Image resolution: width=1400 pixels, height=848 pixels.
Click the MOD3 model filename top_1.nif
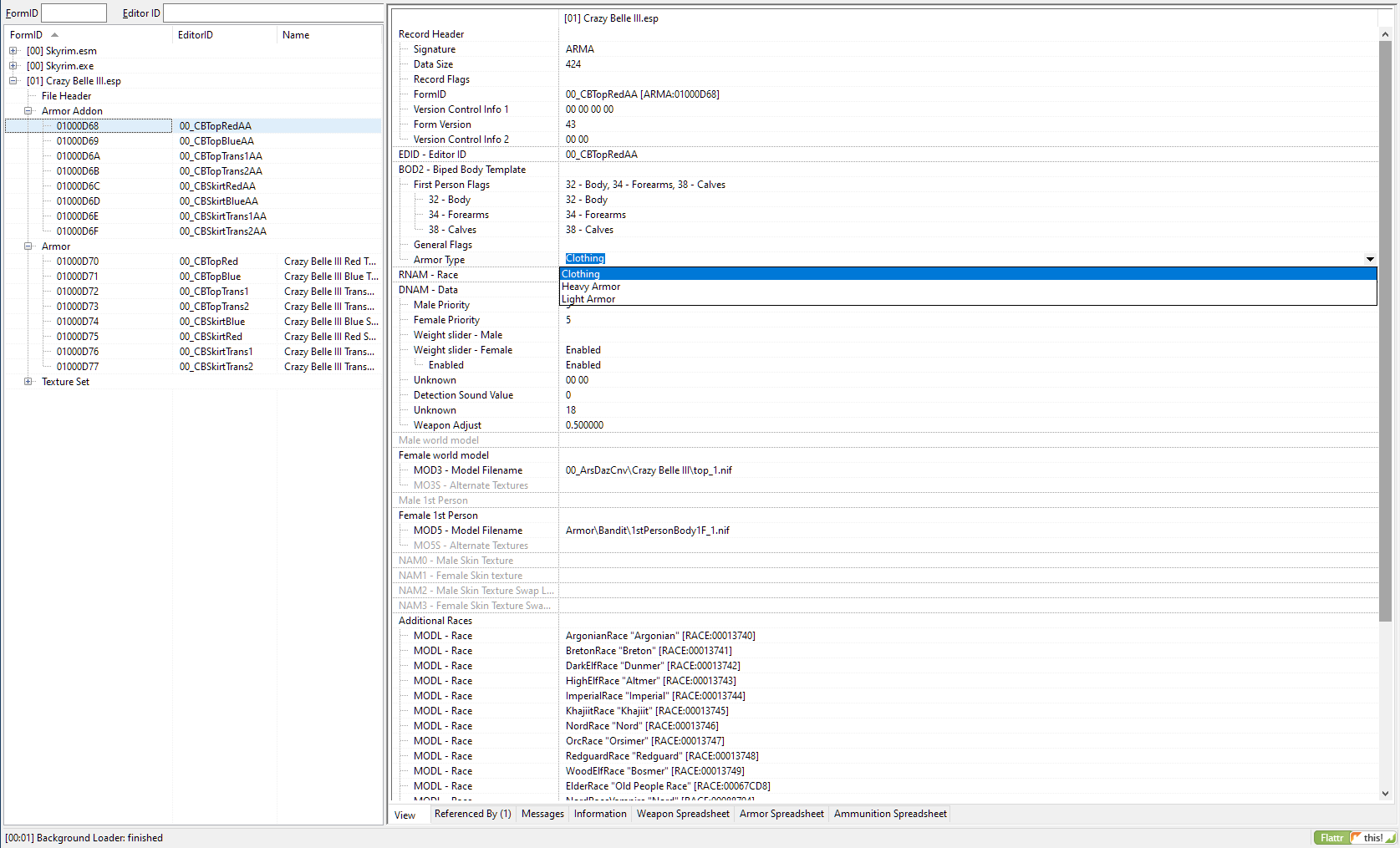coord(649,470)
